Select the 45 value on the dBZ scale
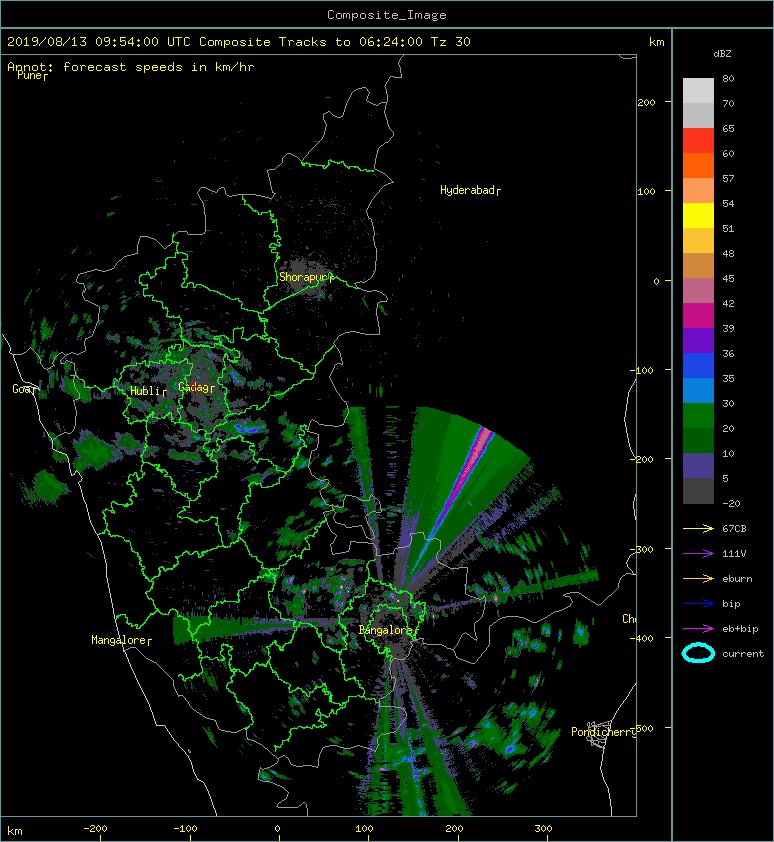774x842 pixels. [x=728, y=279]
